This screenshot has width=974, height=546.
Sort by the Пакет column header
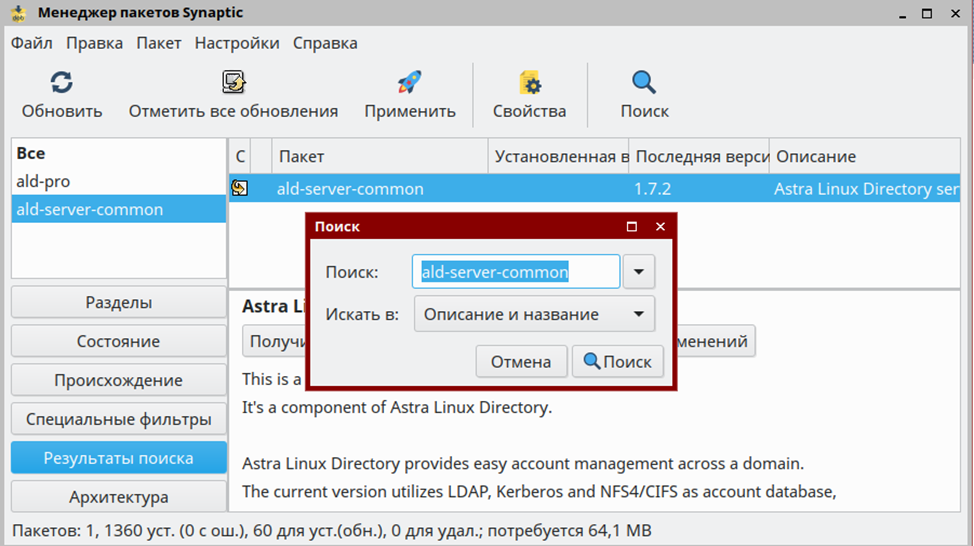click(x=380, y=157)
